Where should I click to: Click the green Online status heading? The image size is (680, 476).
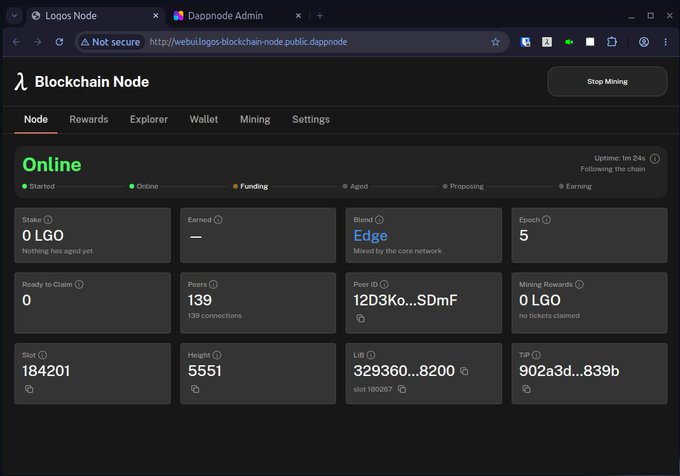[x=52, y=165]
